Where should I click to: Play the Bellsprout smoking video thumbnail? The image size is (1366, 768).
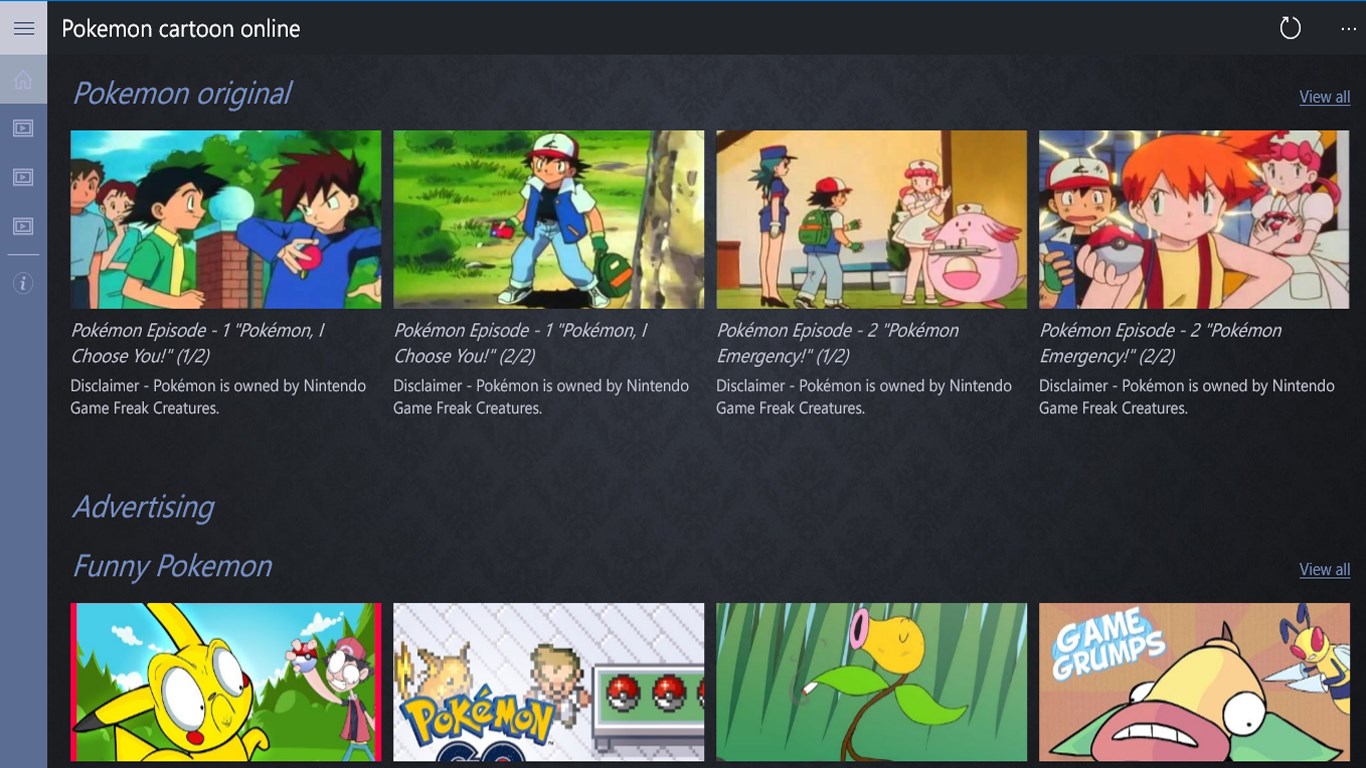(x=871, y=681)
